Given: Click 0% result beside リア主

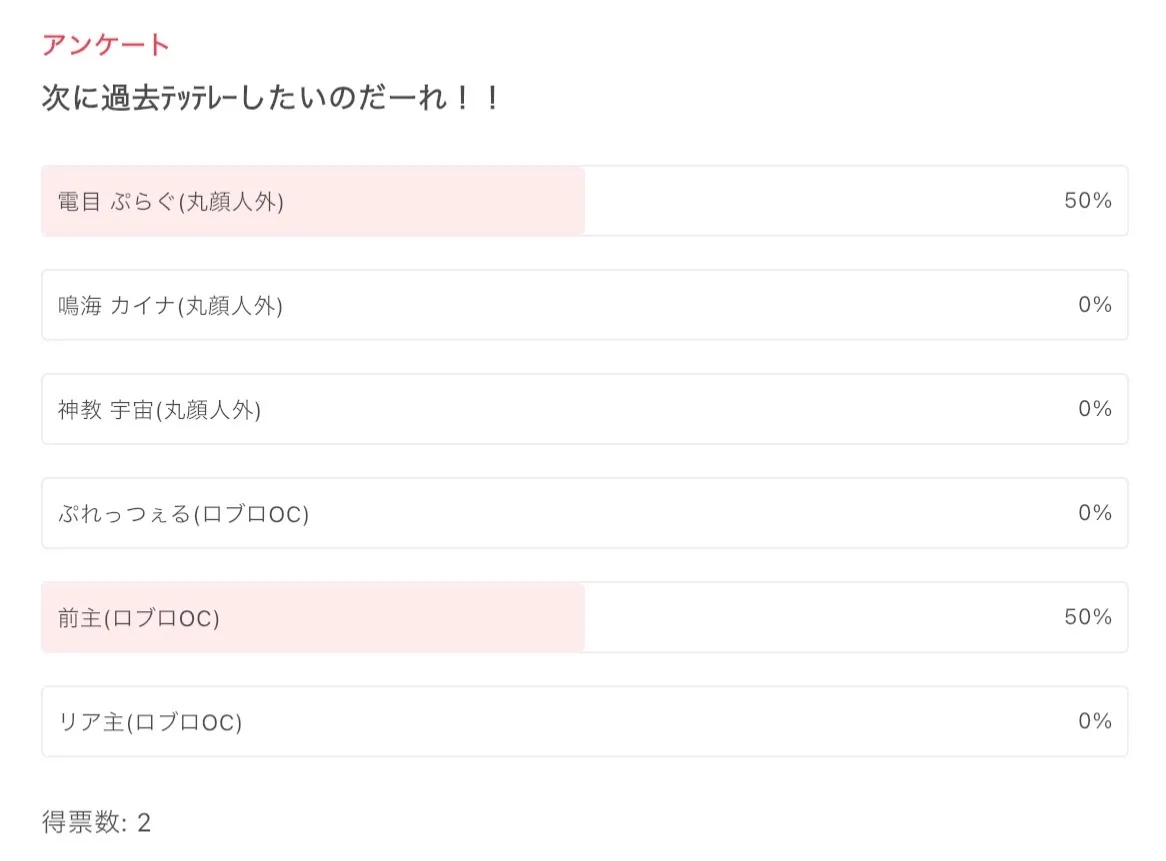Looking at the screenshot, I should pyautogui.click(x=1094, y=721).
